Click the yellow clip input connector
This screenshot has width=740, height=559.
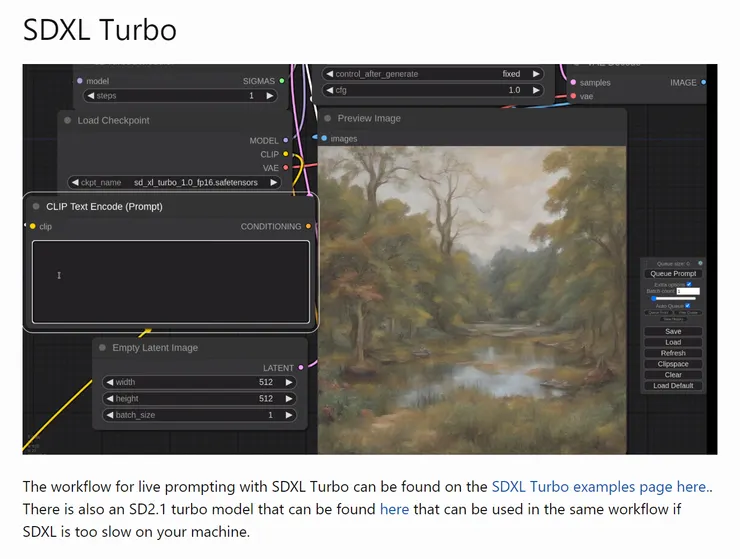coord(32,227)
